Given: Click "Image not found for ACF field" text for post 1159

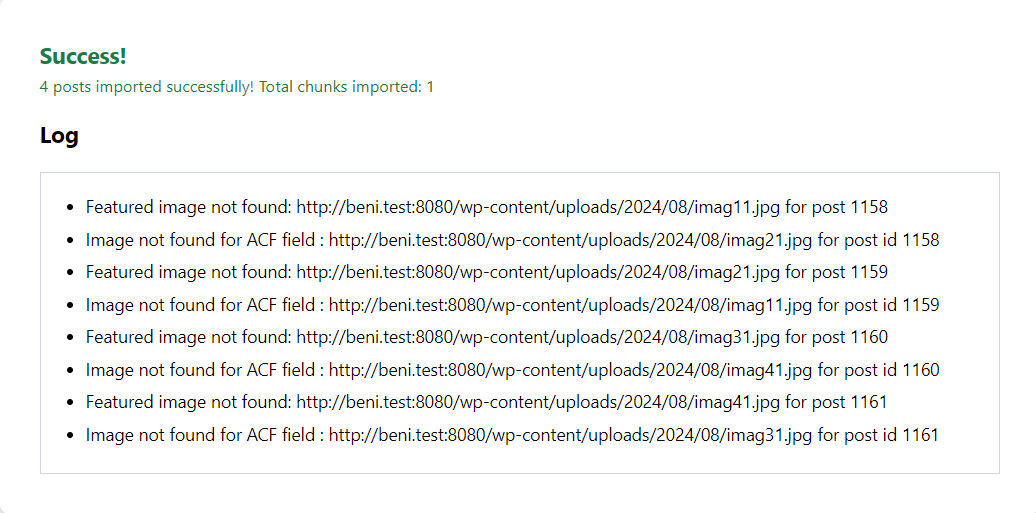Looking at the screenshot, I should pos(200,305).
